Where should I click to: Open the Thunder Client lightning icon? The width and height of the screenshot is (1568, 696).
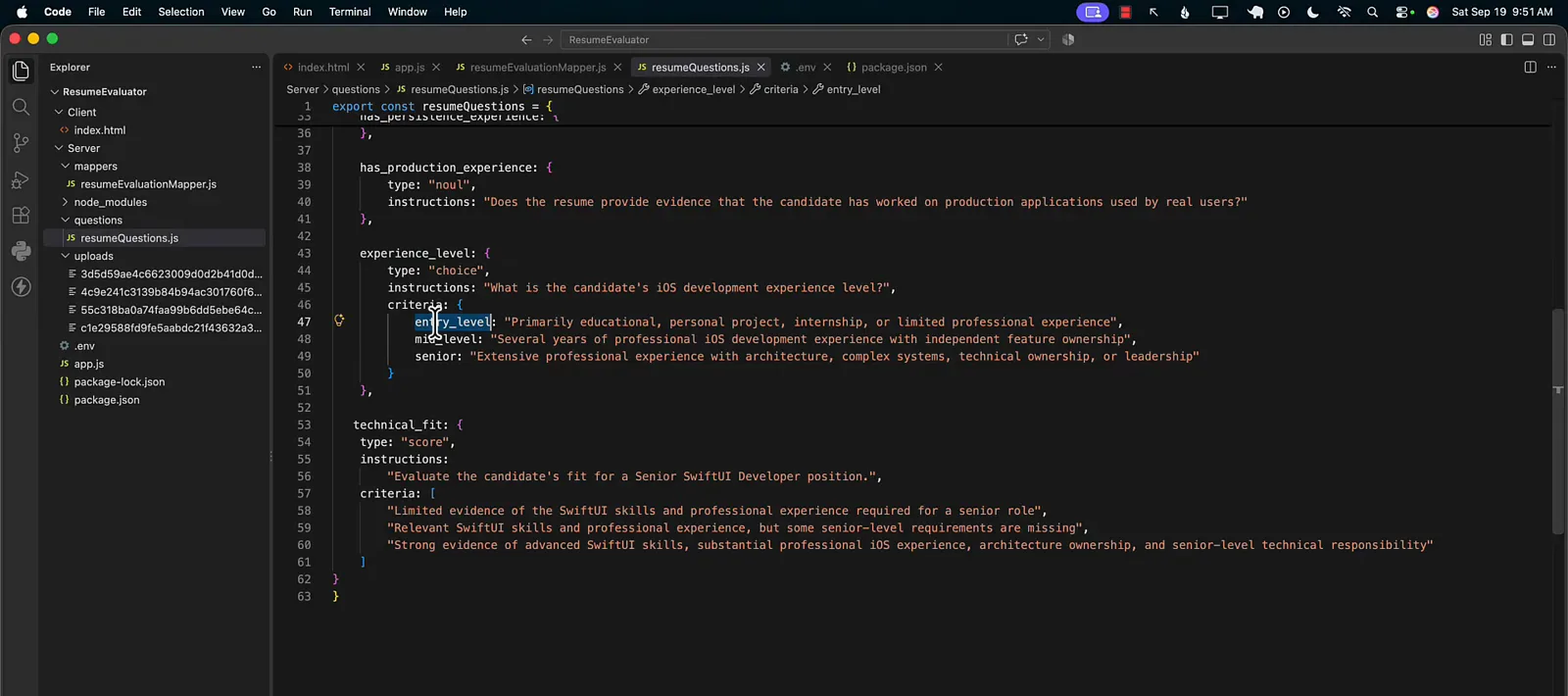coord(21,287)
